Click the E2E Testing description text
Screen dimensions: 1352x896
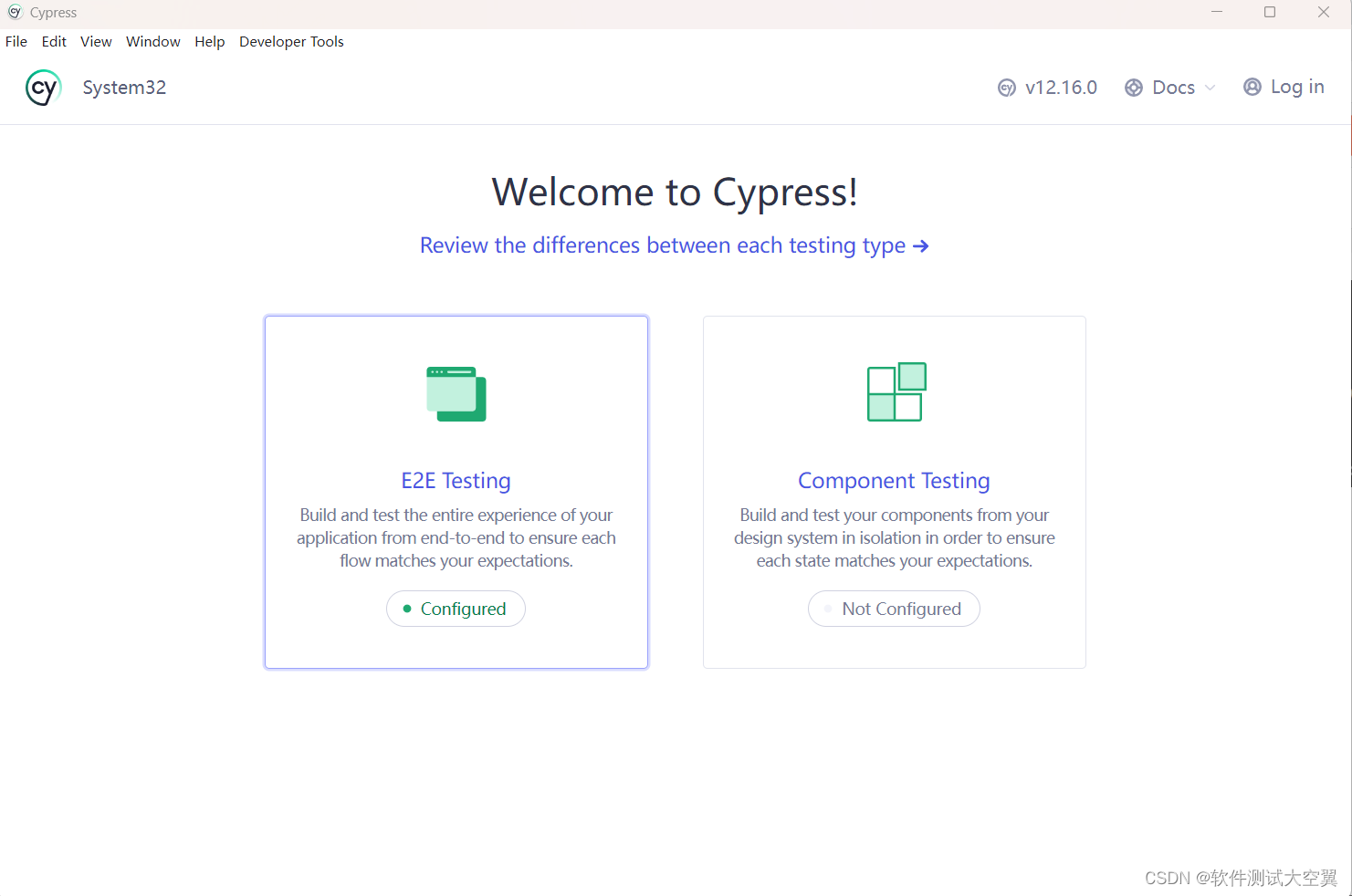(456, 538)
